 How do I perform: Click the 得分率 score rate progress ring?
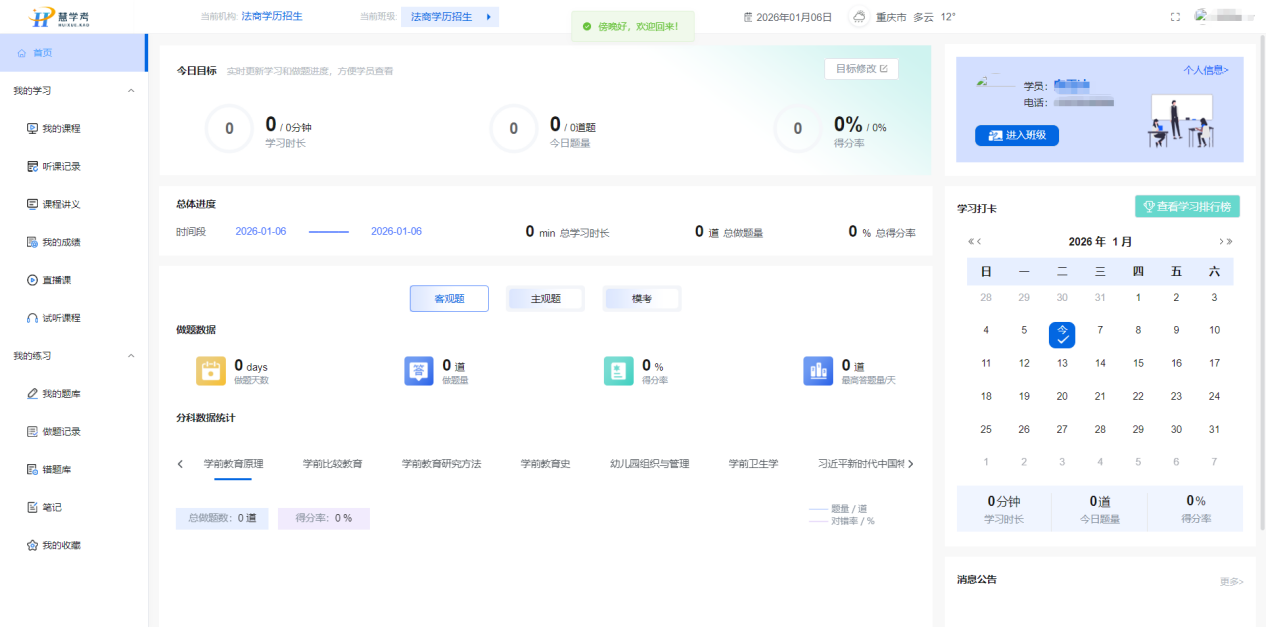[x=797, y=130]
